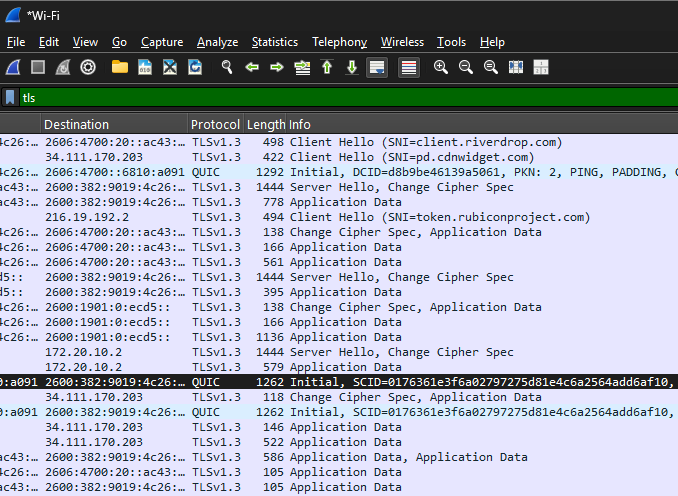The height and width of the screenshot is (496, 678).
Task: Select the QUIC Initial DCID=d8b9be46139a5061 packet
Action: click(x=339, y=172)
